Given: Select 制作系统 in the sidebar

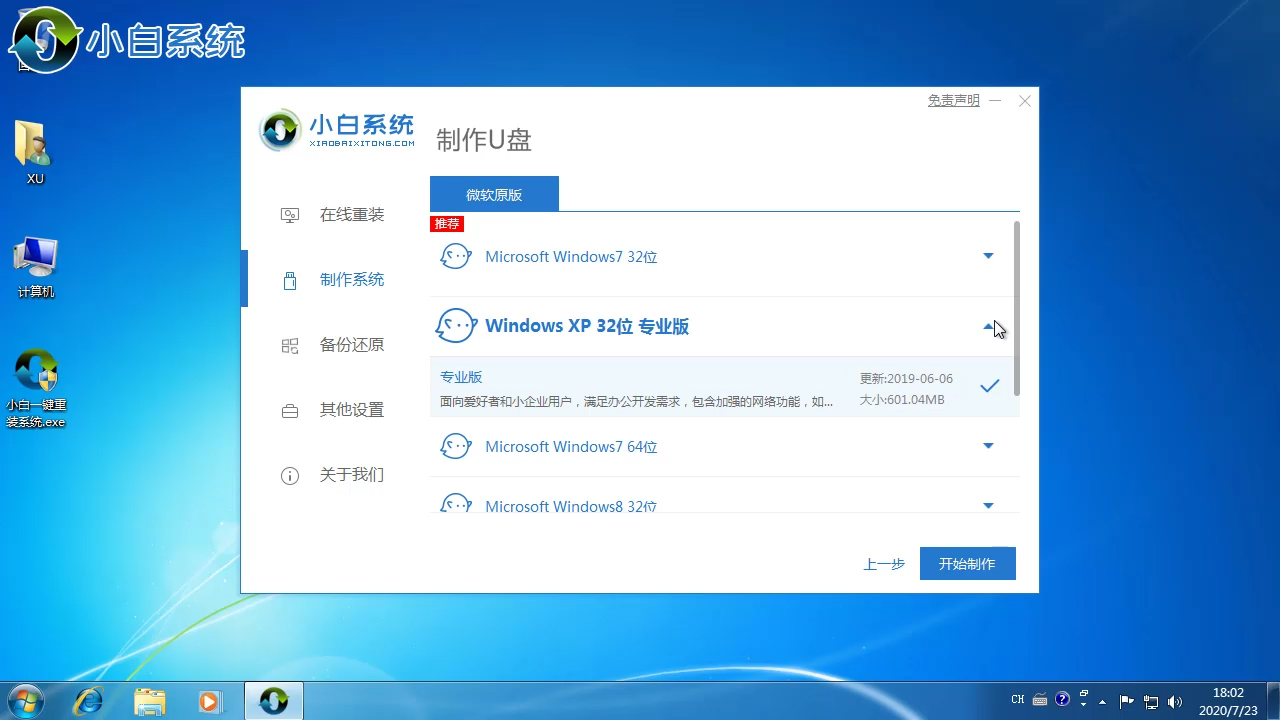Looking at the screenshot, I should pyautogui.click(x=351, y=280).
